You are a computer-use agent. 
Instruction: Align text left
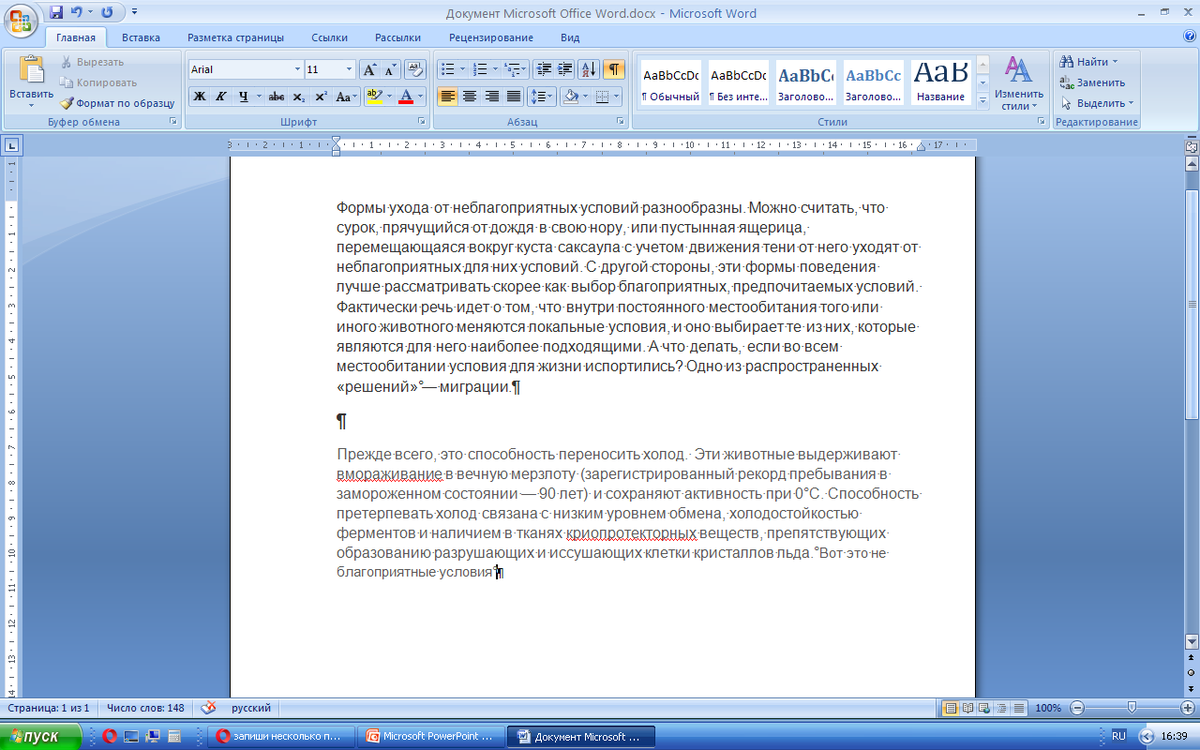pyautogui.click(x=447, y=97)
